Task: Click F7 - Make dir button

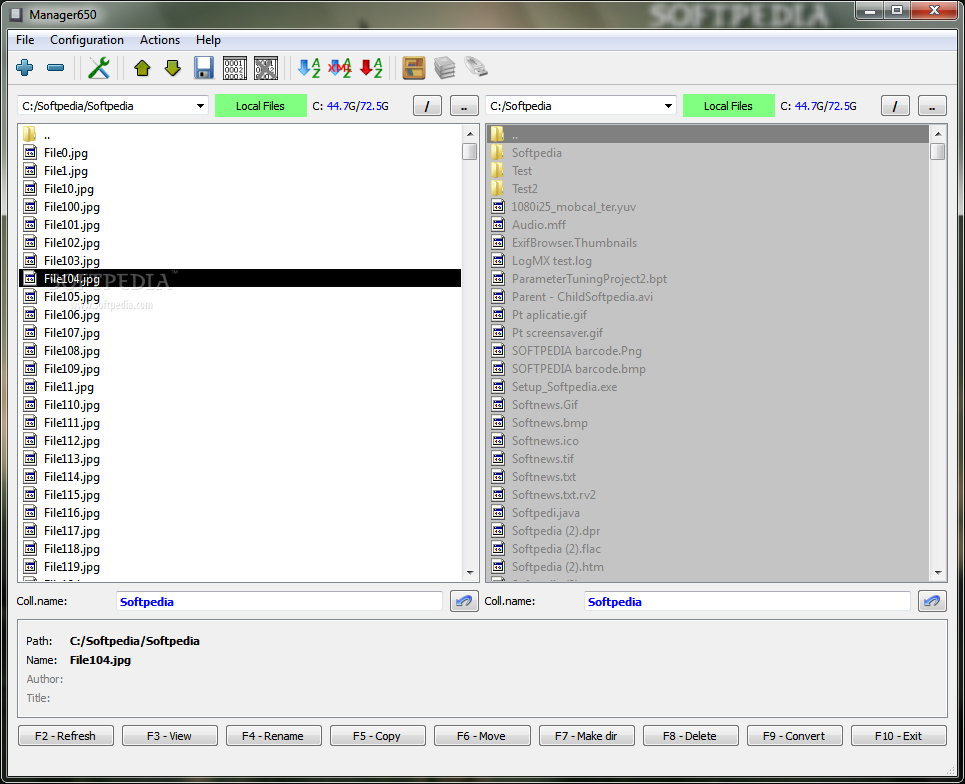Action: click(x=587, y=736)
